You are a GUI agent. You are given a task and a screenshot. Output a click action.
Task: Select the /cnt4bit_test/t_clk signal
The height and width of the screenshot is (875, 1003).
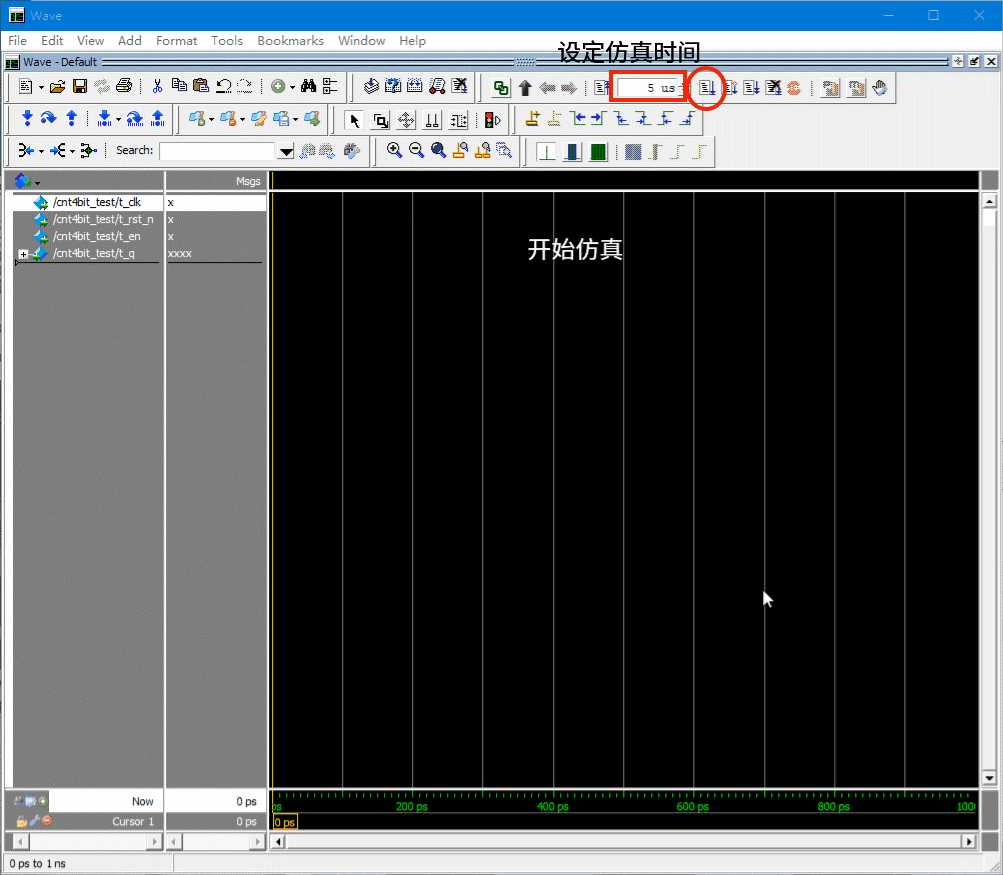(97, 202)
